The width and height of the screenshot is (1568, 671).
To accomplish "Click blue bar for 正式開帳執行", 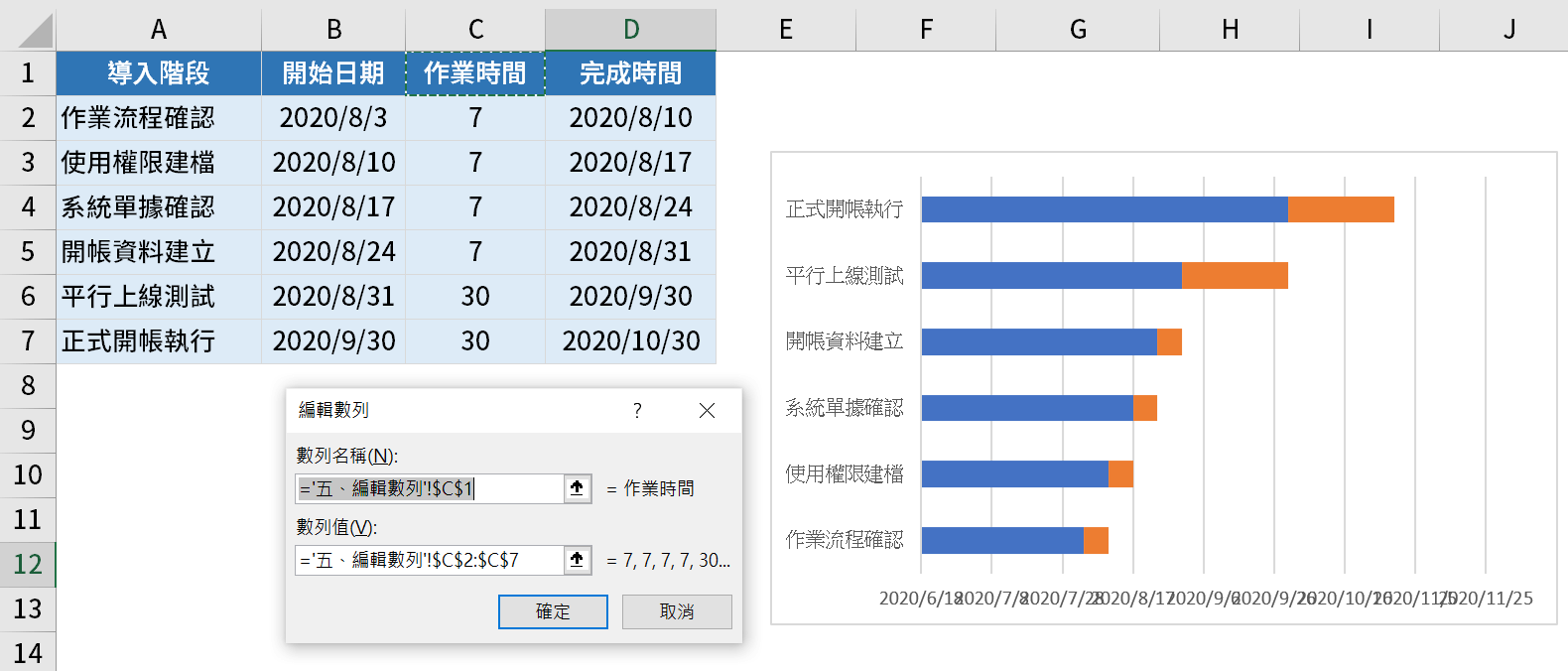I will (x=1105, y=209).
